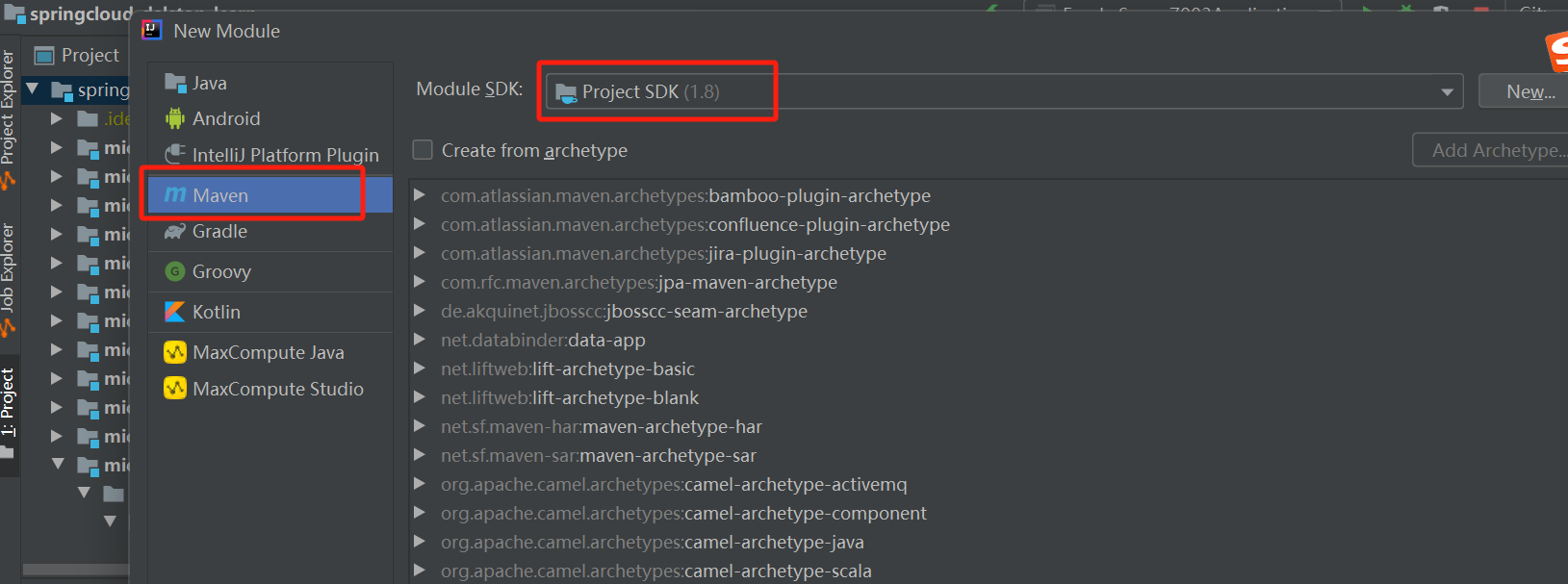Enable Create from archetype checkbox
Viewport: 1568px width, 584px height.
[423, 150]
